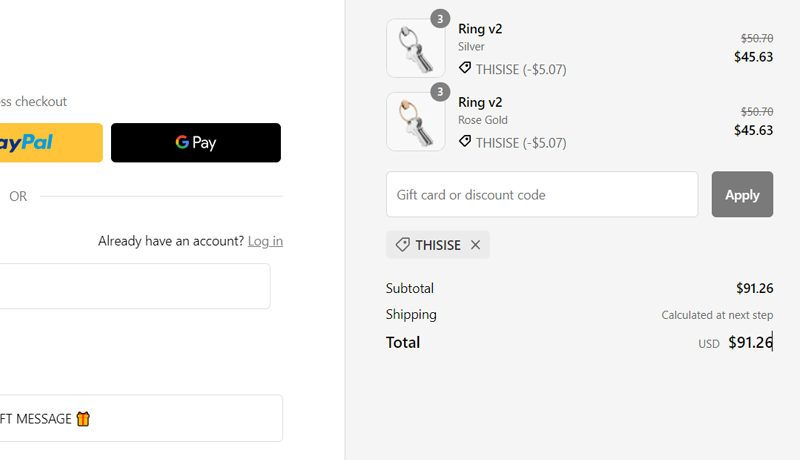Click the tag icon under Rose Gold ring
This screenshot has width=800, height=460.
pos(465,142)
